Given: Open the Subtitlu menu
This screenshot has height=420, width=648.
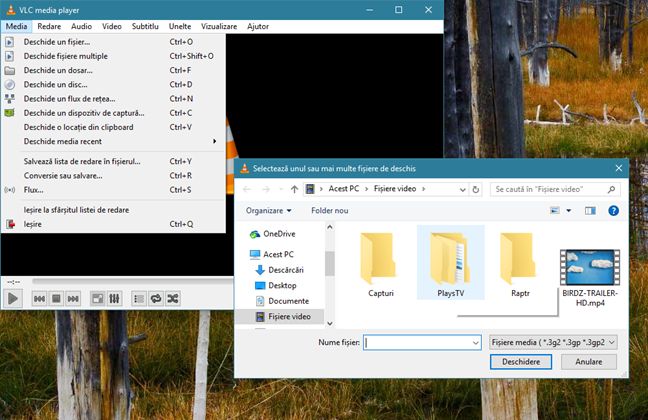Looking at the screenshot, I should coord(145,26).
